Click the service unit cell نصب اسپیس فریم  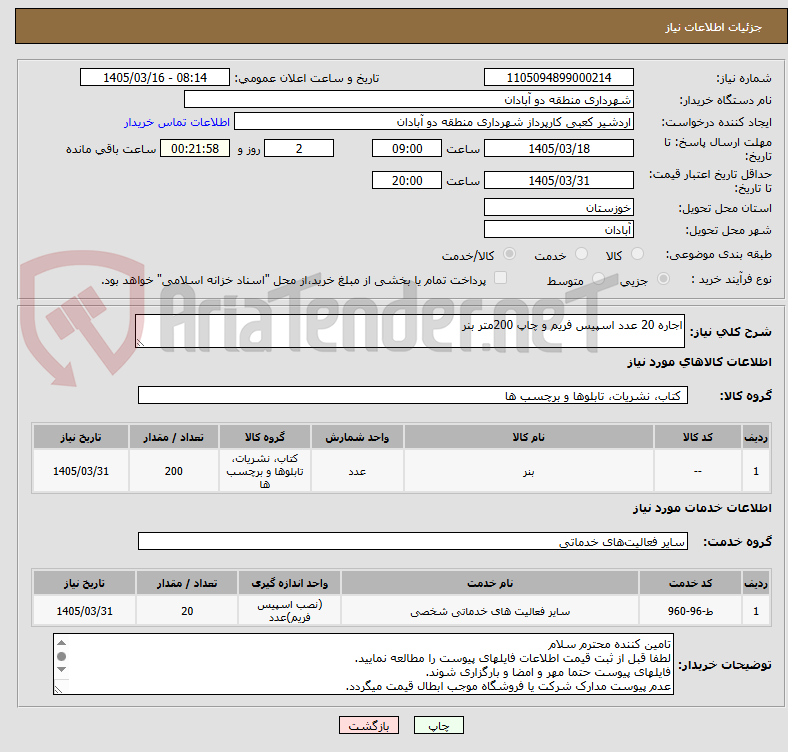tap(289, 611)
